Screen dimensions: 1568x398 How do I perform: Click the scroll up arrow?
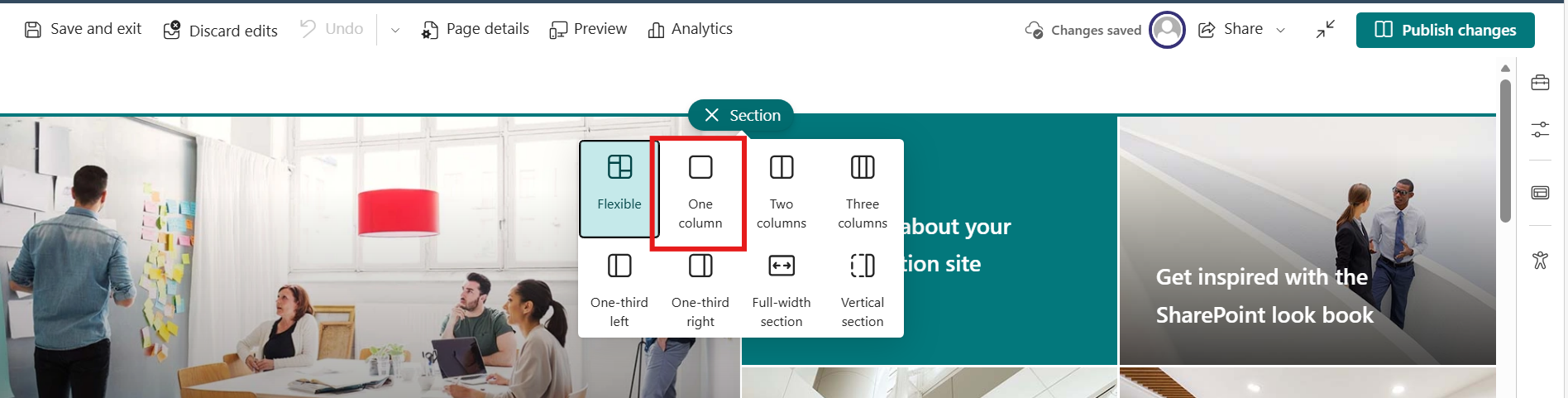click(1506, 69)
